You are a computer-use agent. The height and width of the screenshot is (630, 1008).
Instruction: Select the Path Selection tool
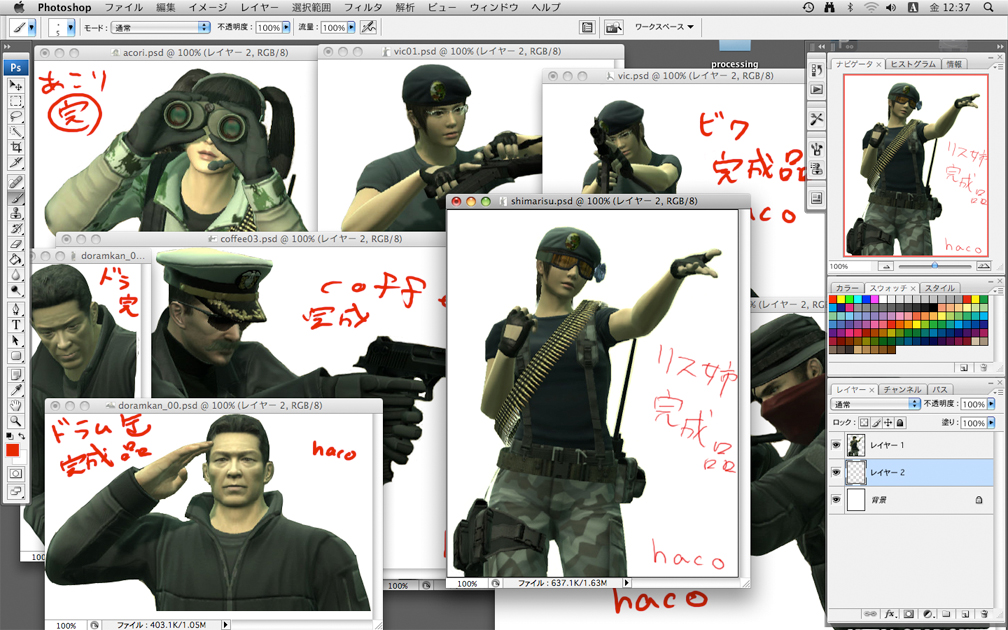click(x=15, y=340)
